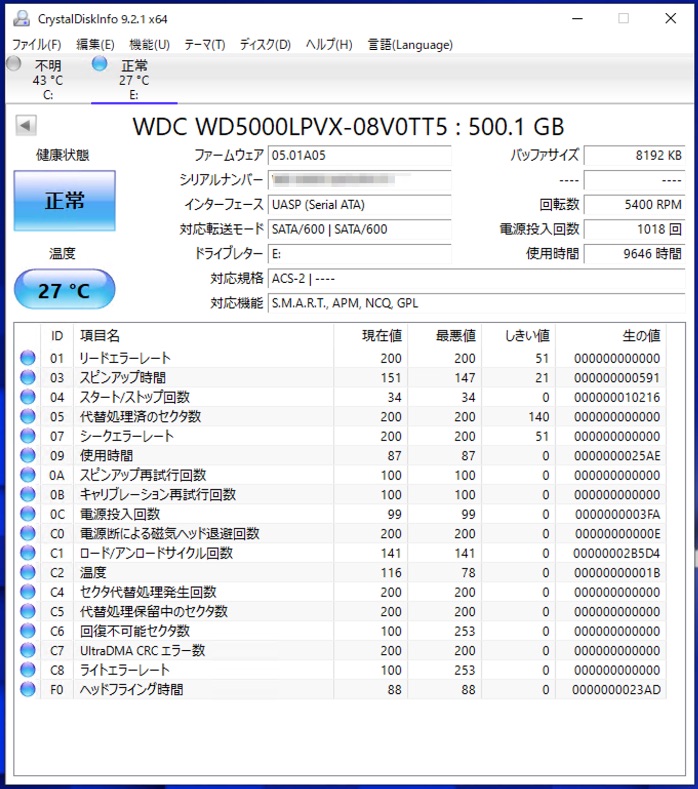This screenshot has height=789, width=698.
Task: Click status orb of スタート/ストップ回数 row
Action: (x=28, y=397)
